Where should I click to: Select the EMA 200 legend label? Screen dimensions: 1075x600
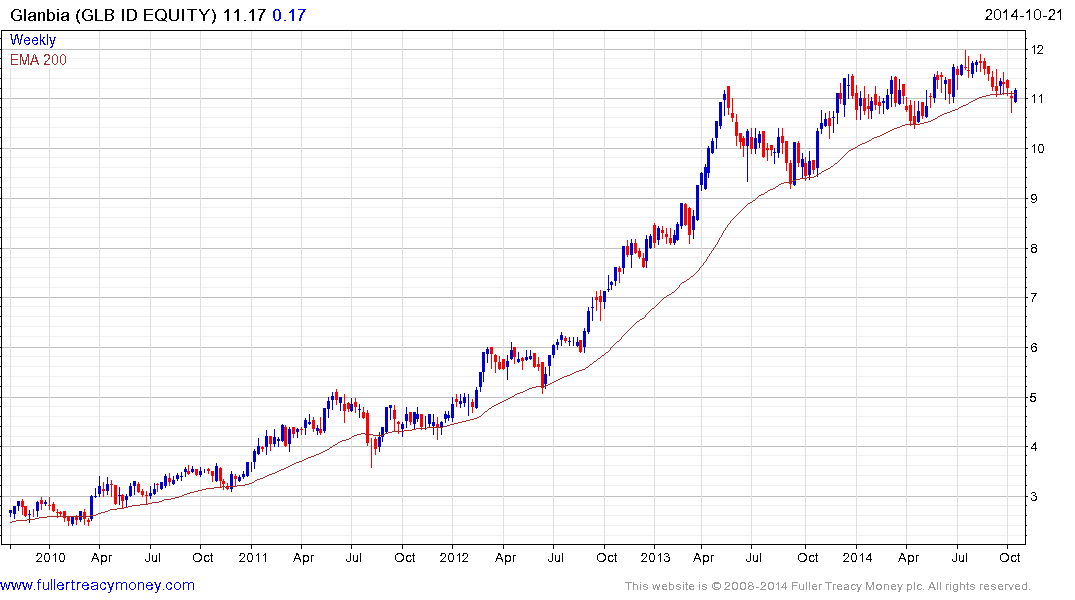click(x=38, y=60)
